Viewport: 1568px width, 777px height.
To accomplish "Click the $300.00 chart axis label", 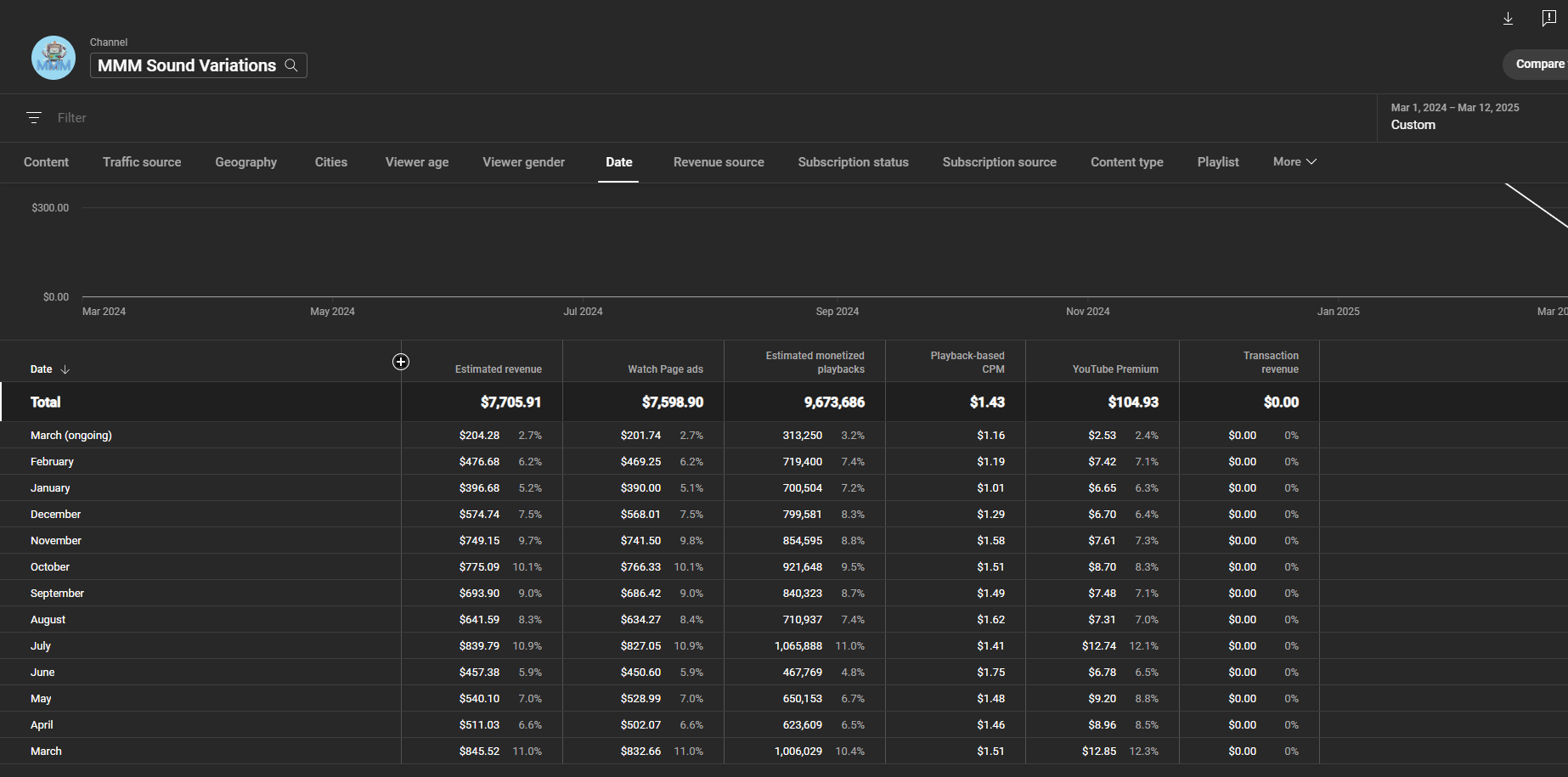I will pyautogui.click(x=50, y=208).
